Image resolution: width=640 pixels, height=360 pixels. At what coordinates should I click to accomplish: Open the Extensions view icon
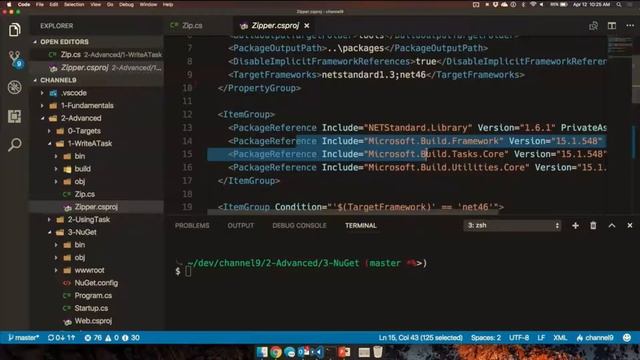pyautogui.click(x=14, y=117)
